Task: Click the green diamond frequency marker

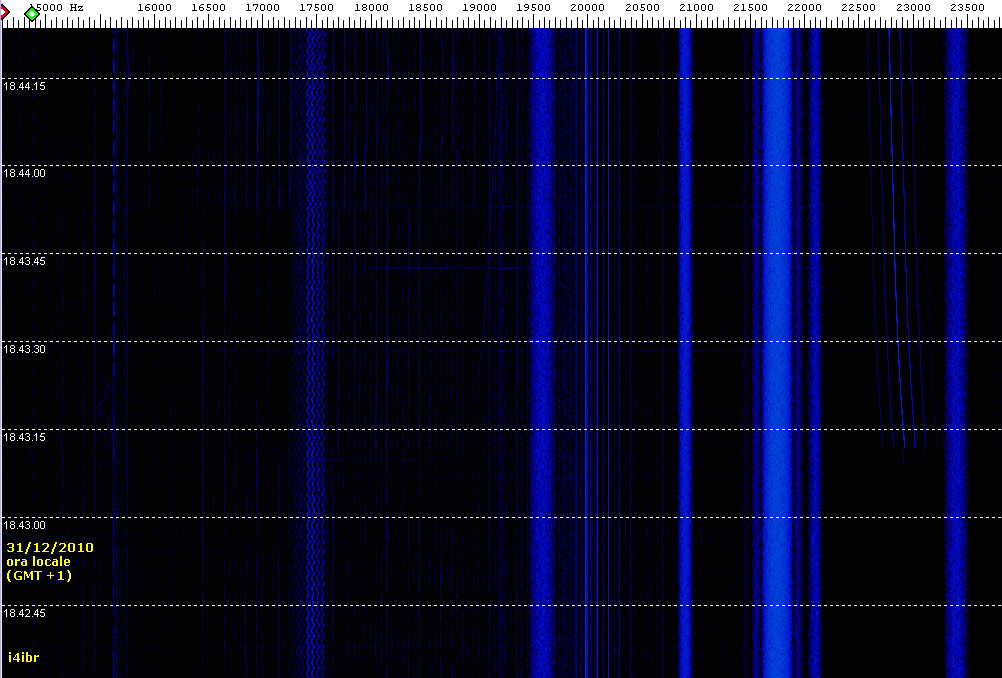Action: coord(32,14)
